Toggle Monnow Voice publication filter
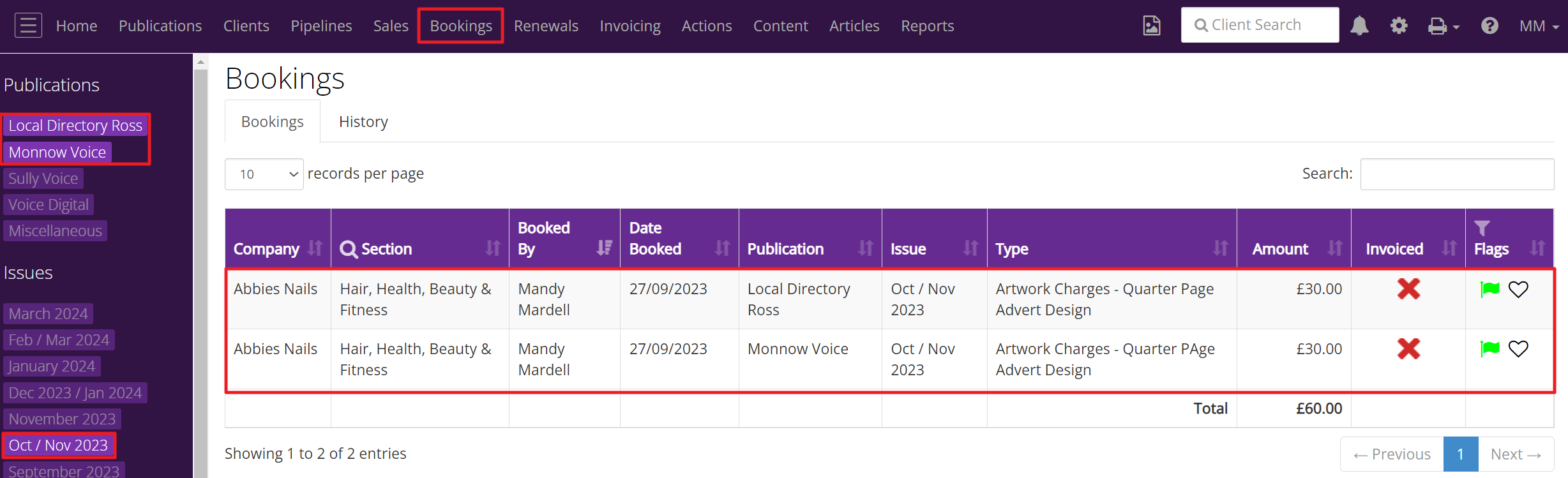This screenshot has height=478, width=1568. coord(57,153)
